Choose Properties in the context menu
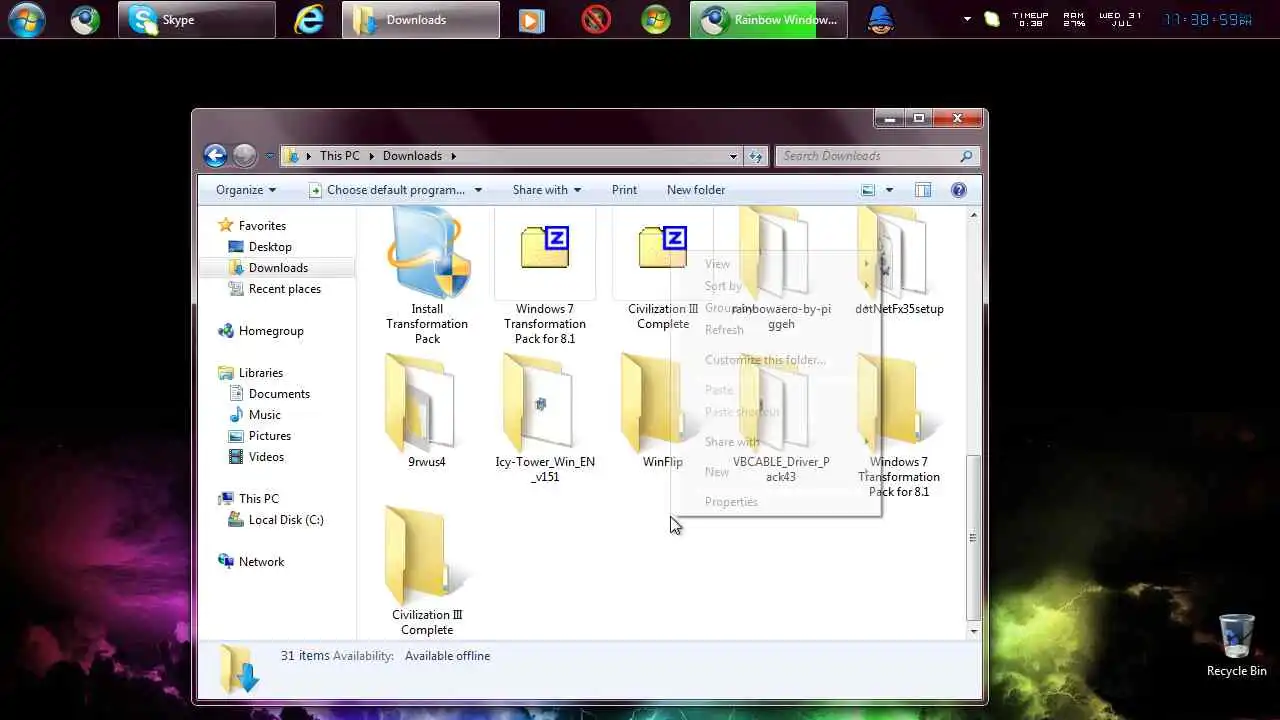 (x=731, y=502)
